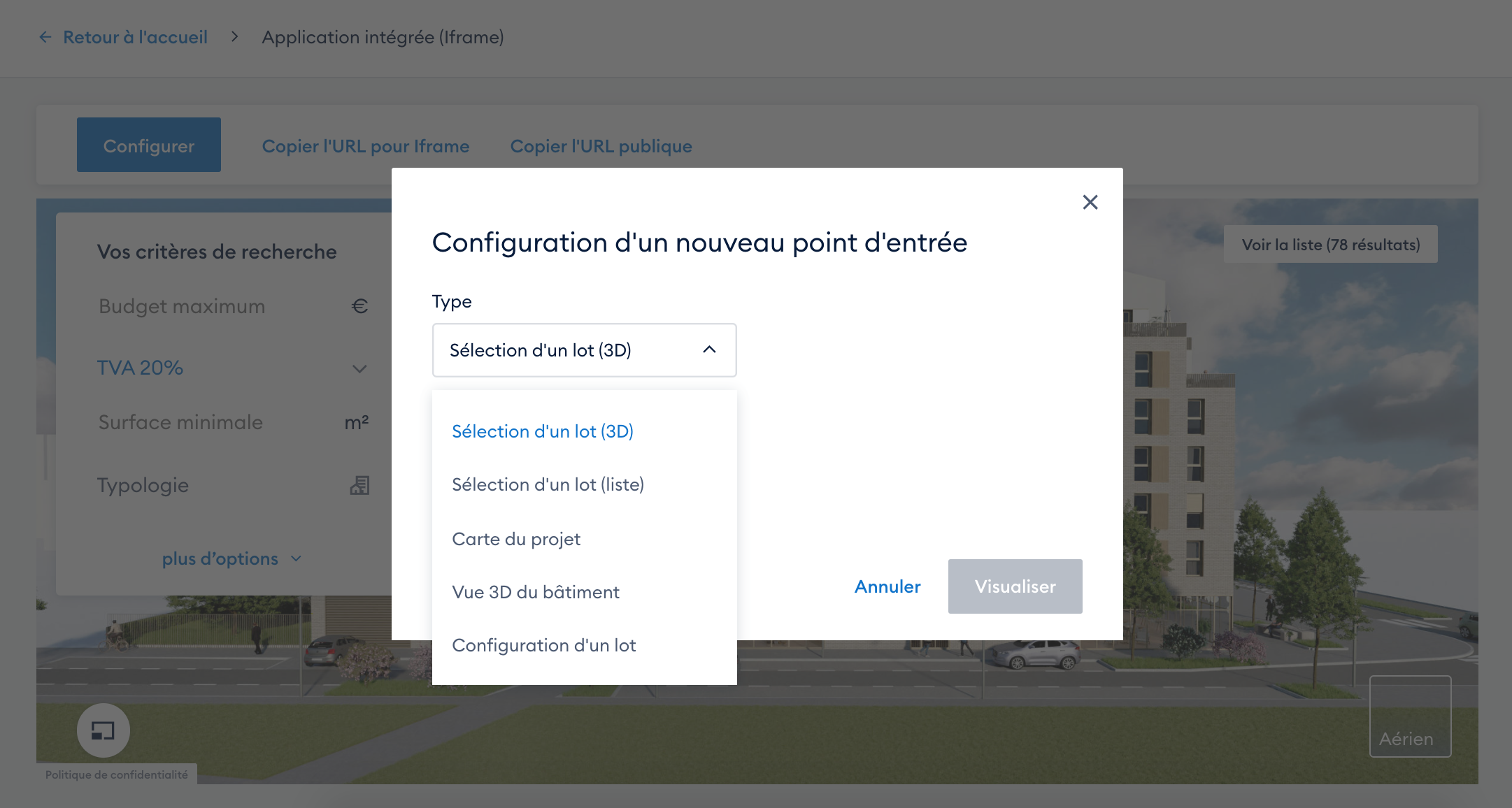Collapse the Type dropdown chevron
Viewport: 1512px width, 808px height.
[x=709, y=349]
